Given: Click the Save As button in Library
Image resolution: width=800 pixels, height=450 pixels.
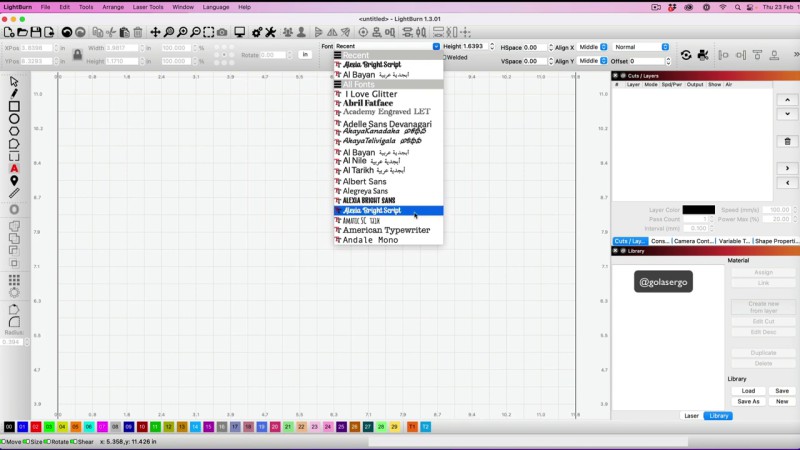Looking at the screenshot, I should [x=748, y=401].
